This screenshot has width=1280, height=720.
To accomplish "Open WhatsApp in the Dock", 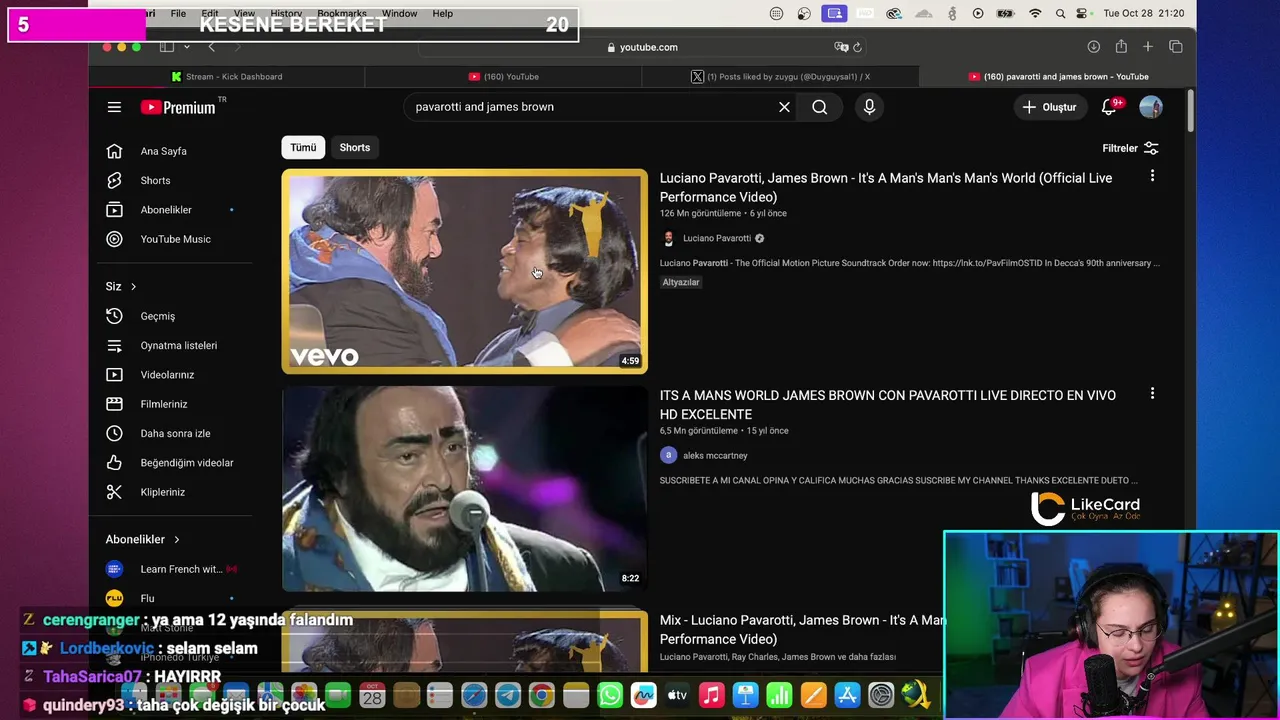I will 610,695.
